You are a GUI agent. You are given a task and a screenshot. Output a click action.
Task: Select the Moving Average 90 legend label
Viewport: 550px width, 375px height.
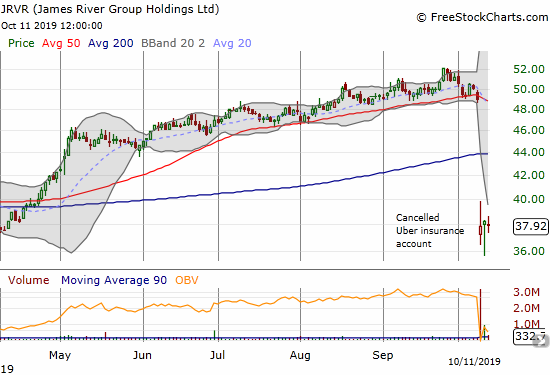tap(114, 280)
